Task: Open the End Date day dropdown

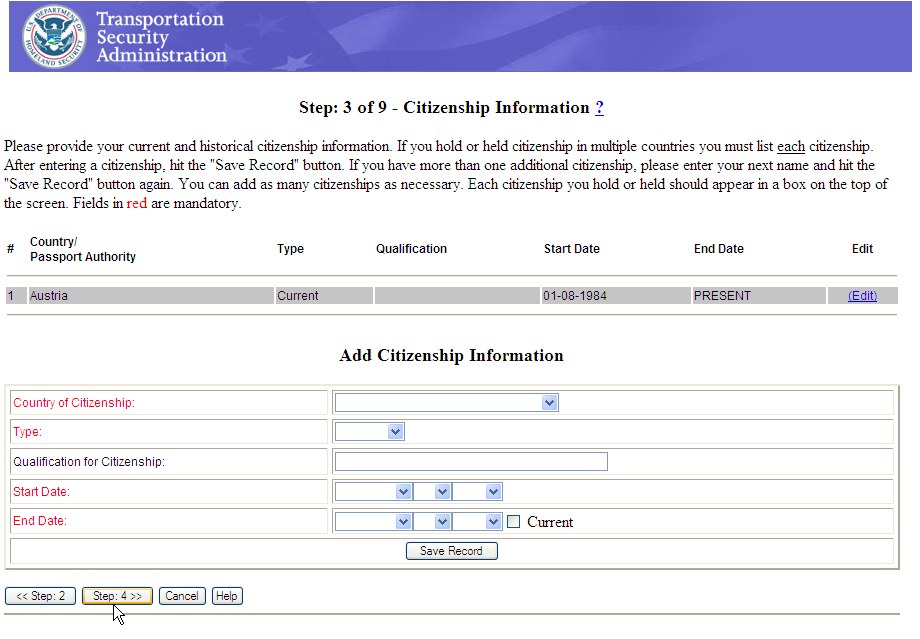Action: click(432, 522)
